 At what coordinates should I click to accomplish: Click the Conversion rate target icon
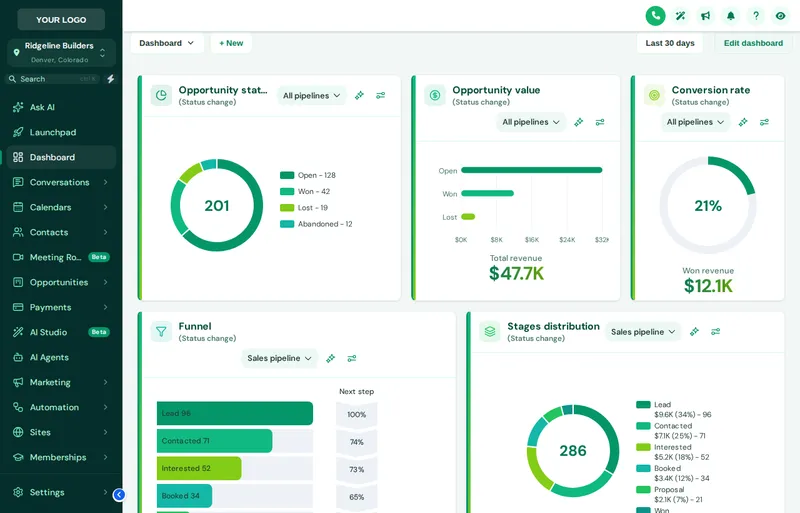pyautogui.click(x=654, y=95)
